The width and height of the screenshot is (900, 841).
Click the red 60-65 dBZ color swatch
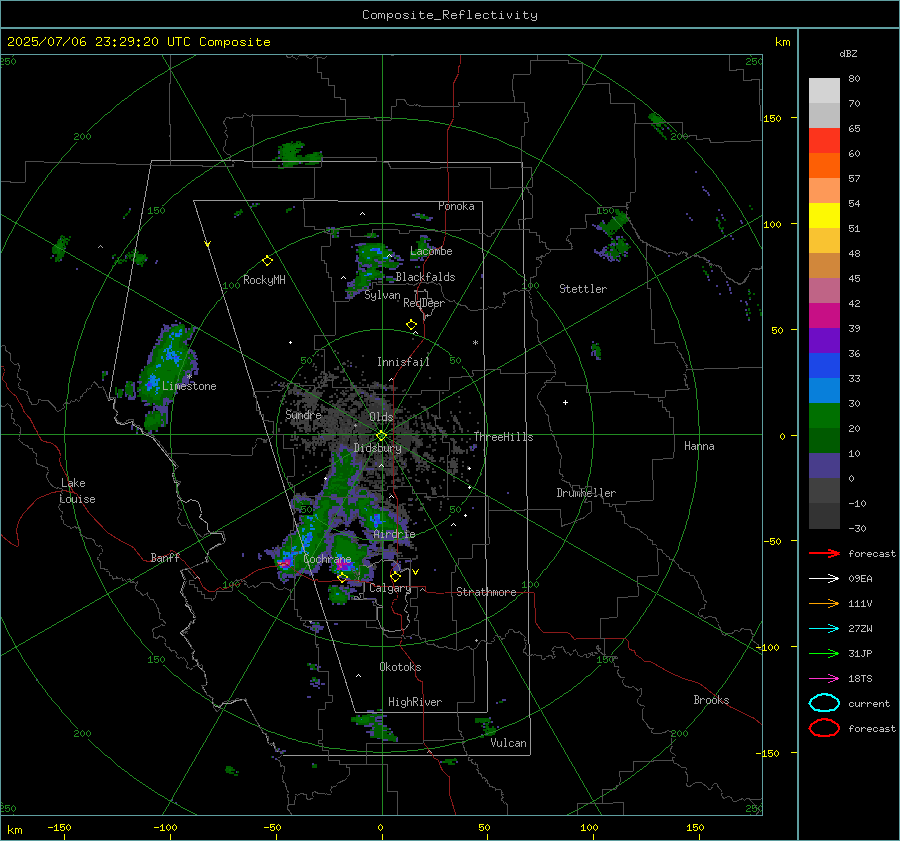pyautogui.click(x=824, y=141)
